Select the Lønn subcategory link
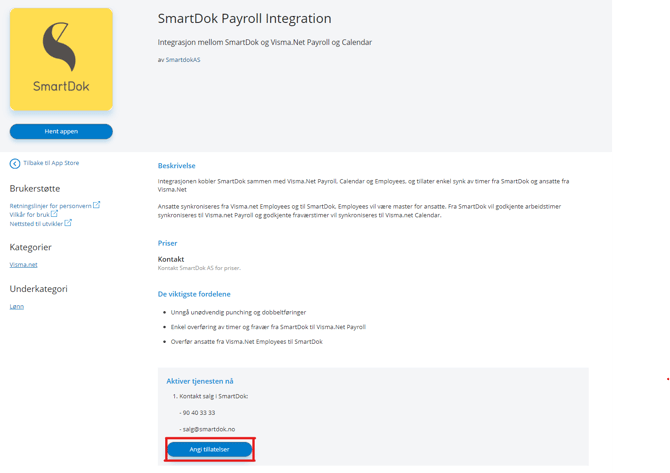The height and width of the screenshot is (473, 670). pos(17,307)
